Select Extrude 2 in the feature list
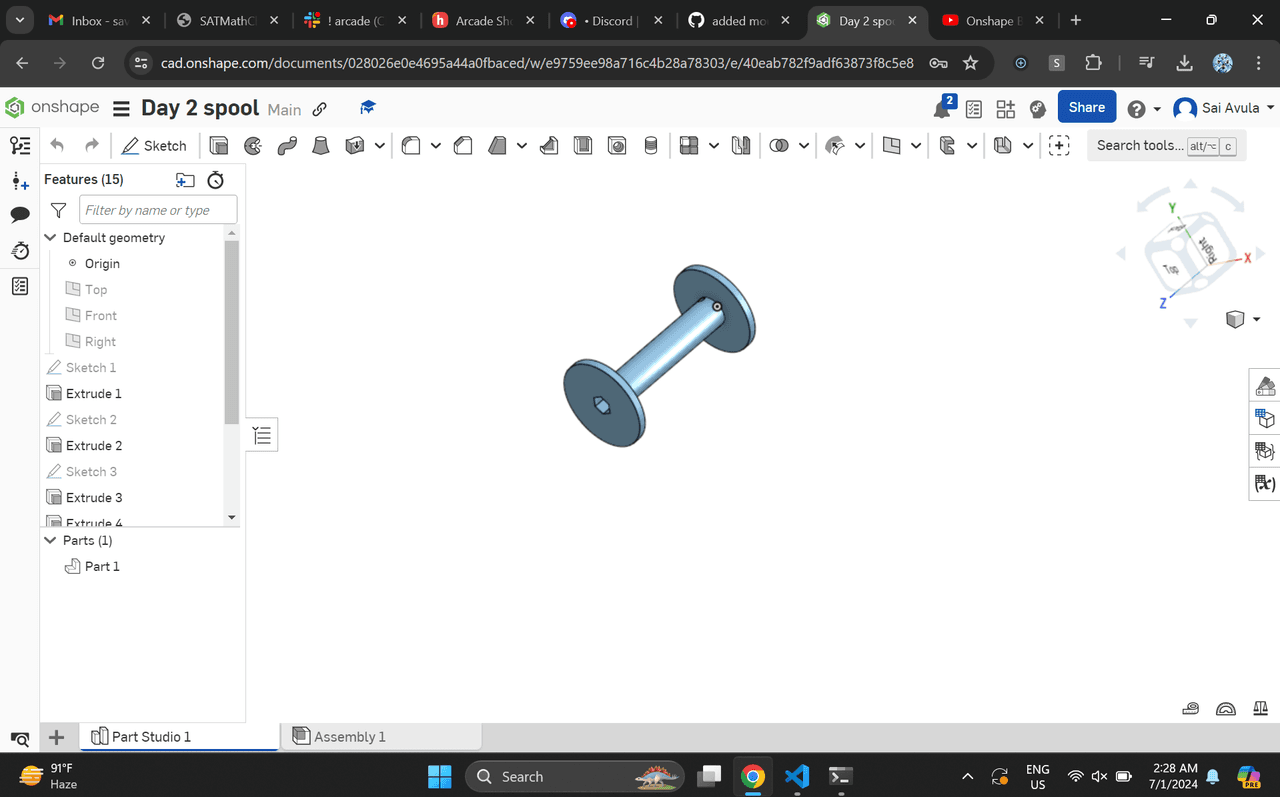1280x797 pixels. pos(94,445)
